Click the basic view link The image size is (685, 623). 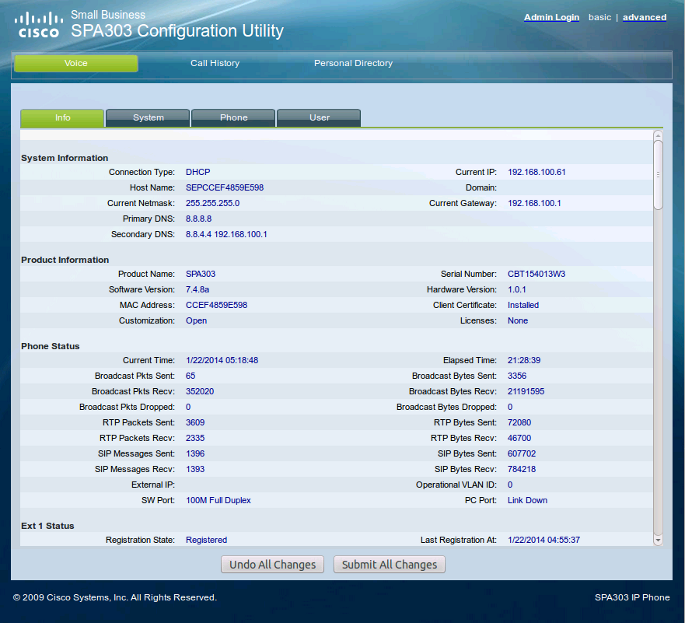pos(599,17)
